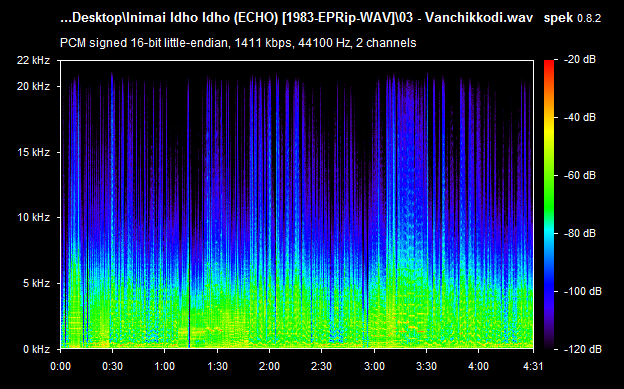Click the 3:00 time axis label
624x389 pixels.
(x=374, y=366)
